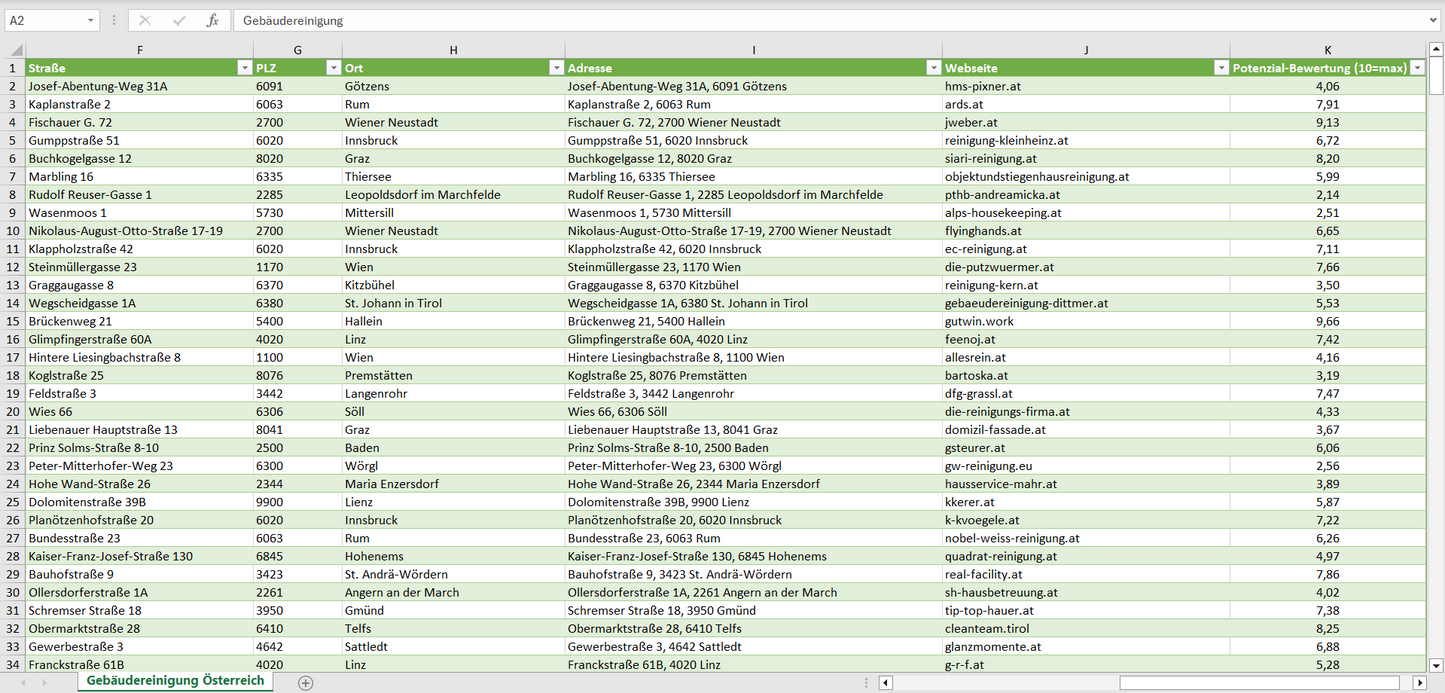The width and height of the screenshot is (1445, 693).
Task: Click the vertical scrollbar down arrow
Action: pyautogui.click(x=1436, y=665)
